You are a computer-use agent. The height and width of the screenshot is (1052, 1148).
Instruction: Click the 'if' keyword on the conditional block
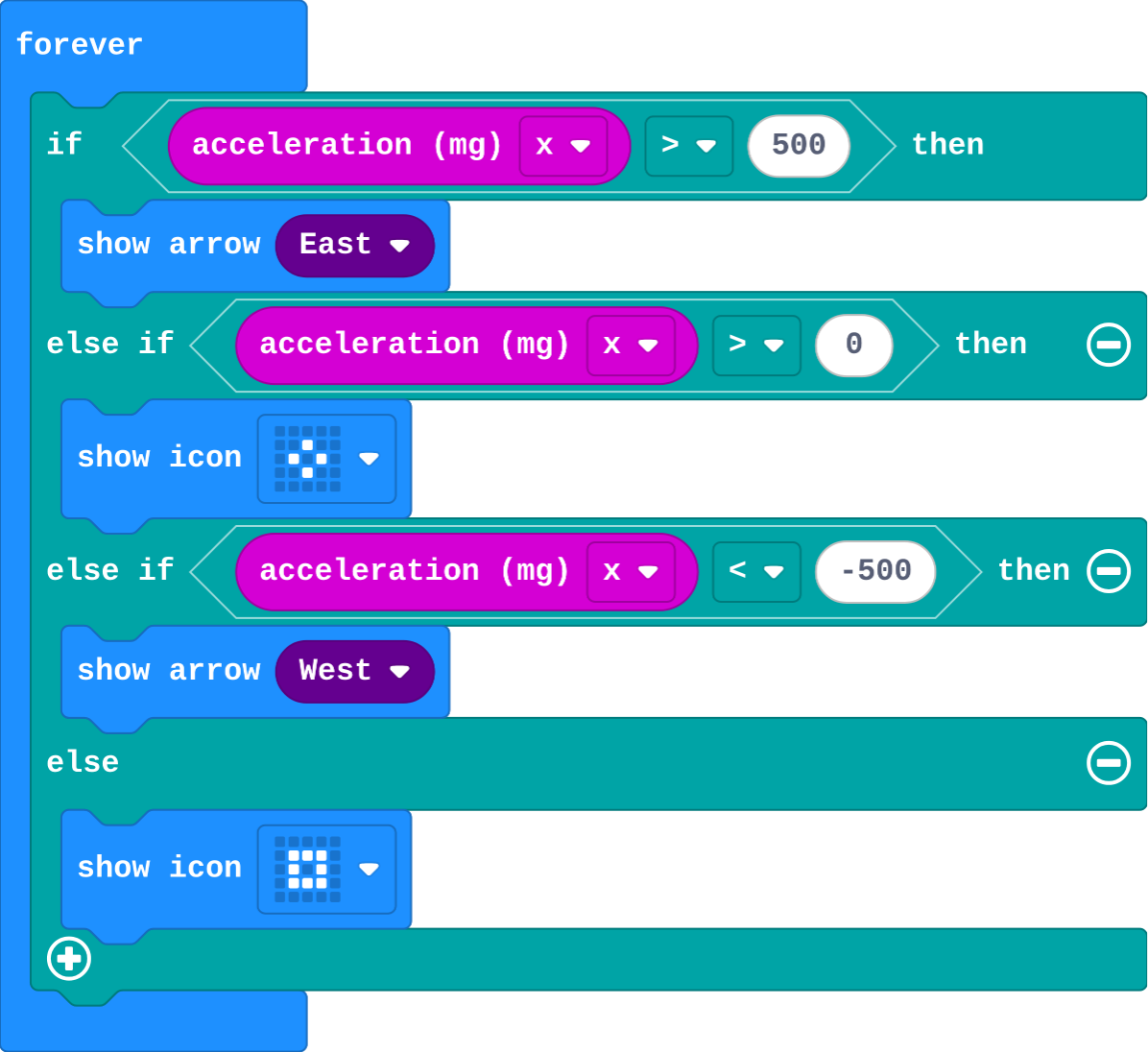(64, 144)
